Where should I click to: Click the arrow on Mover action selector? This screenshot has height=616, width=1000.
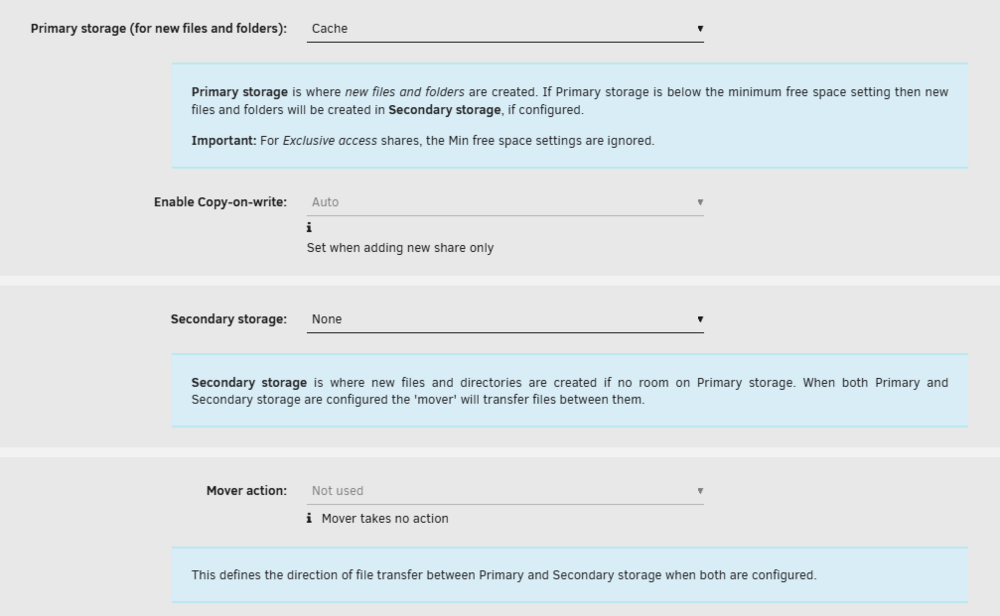point(700,491)
